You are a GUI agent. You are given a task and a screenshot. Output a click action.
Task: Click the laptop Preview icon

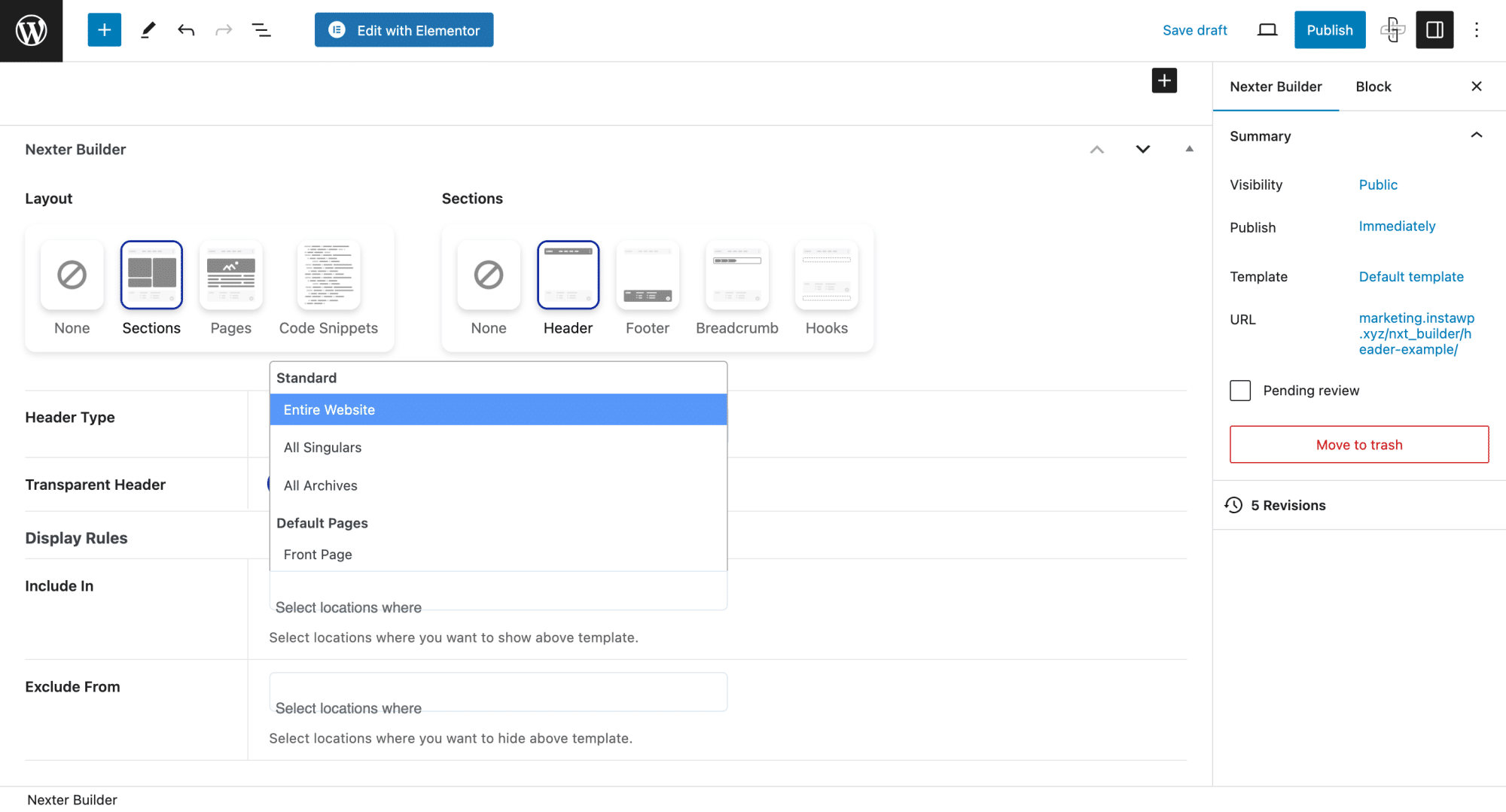tap(1267, 30)
